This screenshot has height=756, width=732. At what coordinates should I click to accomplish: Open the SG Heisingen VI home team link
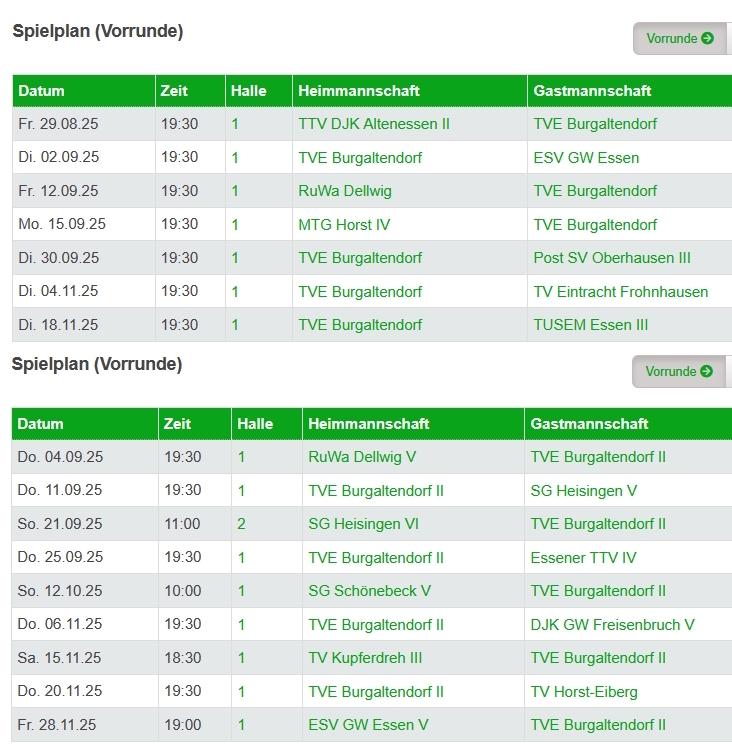(x=363, y=524)
